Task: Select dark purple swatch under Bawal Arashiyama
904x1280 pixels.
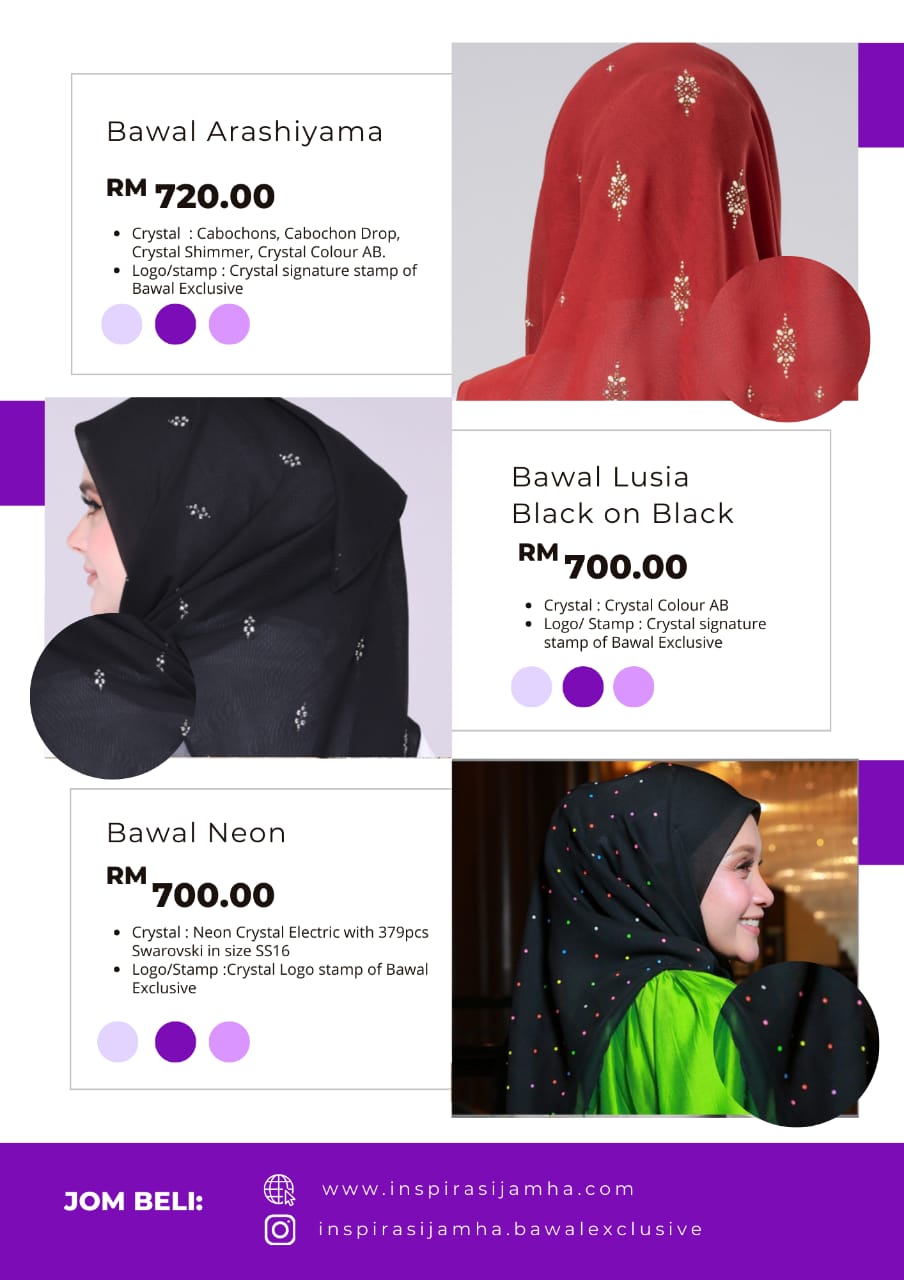Action: (x=175, y=324)
